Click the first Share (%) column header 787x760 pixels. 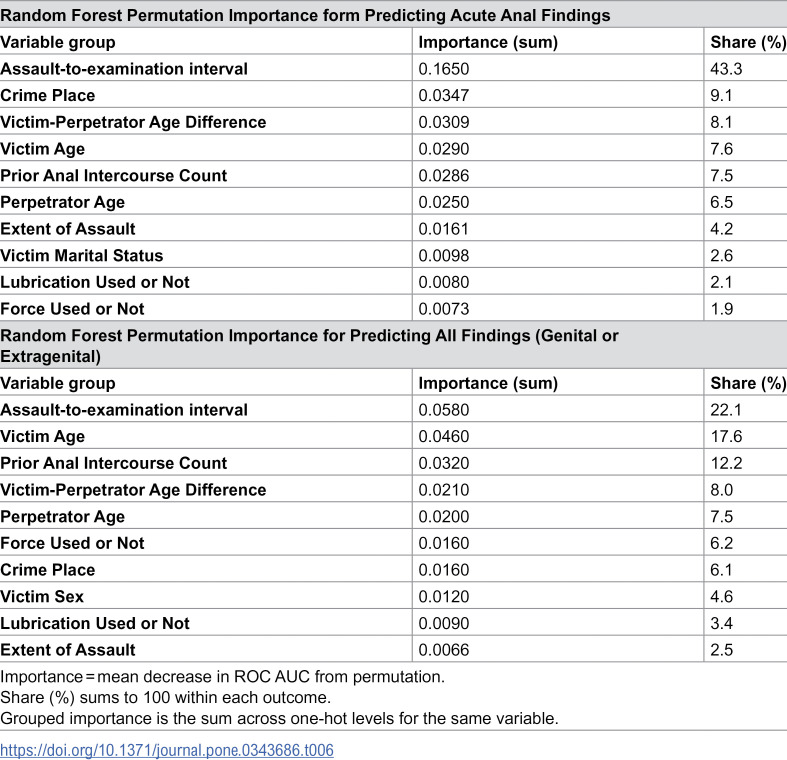pyautogui.click(x=748, y=42)
